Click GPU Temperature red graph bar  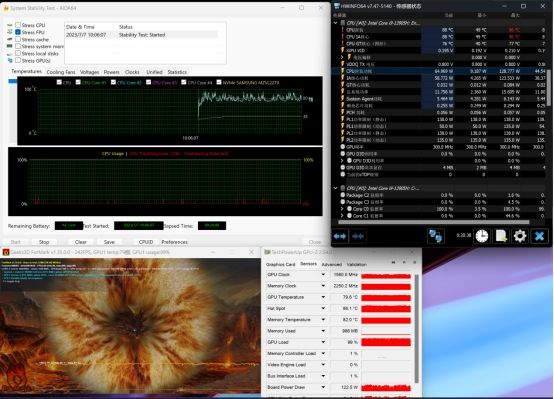tap(386, 297)
